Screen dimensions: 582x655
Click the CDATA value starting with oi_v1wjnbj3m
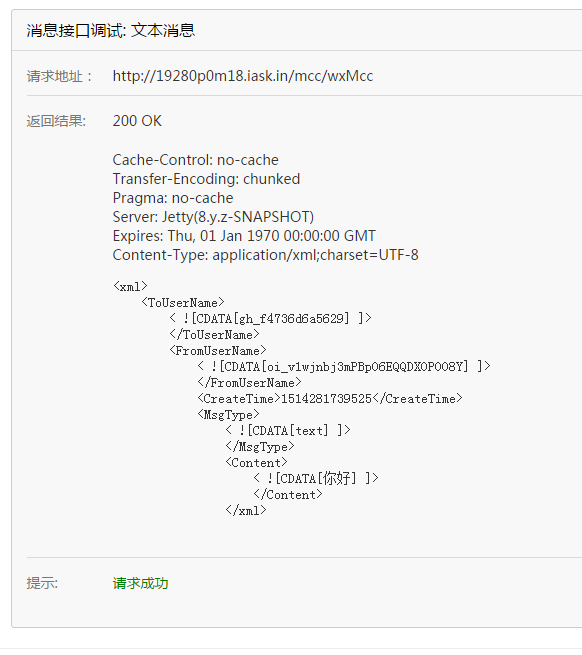pos(343,366)
